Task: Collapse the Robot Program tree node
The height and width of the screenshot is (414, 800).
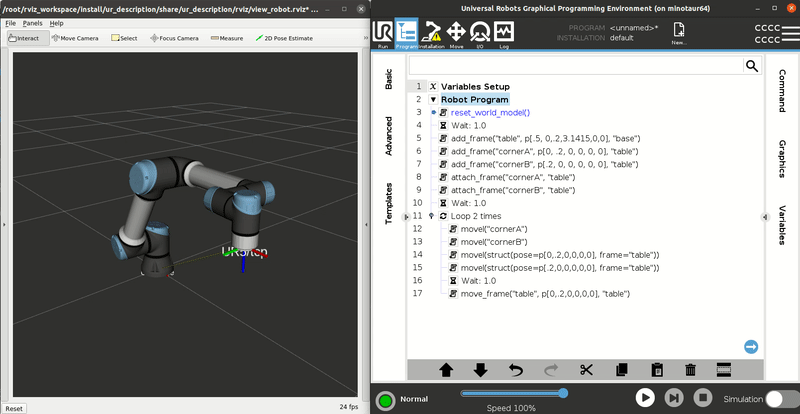Action: pos(433,100)
